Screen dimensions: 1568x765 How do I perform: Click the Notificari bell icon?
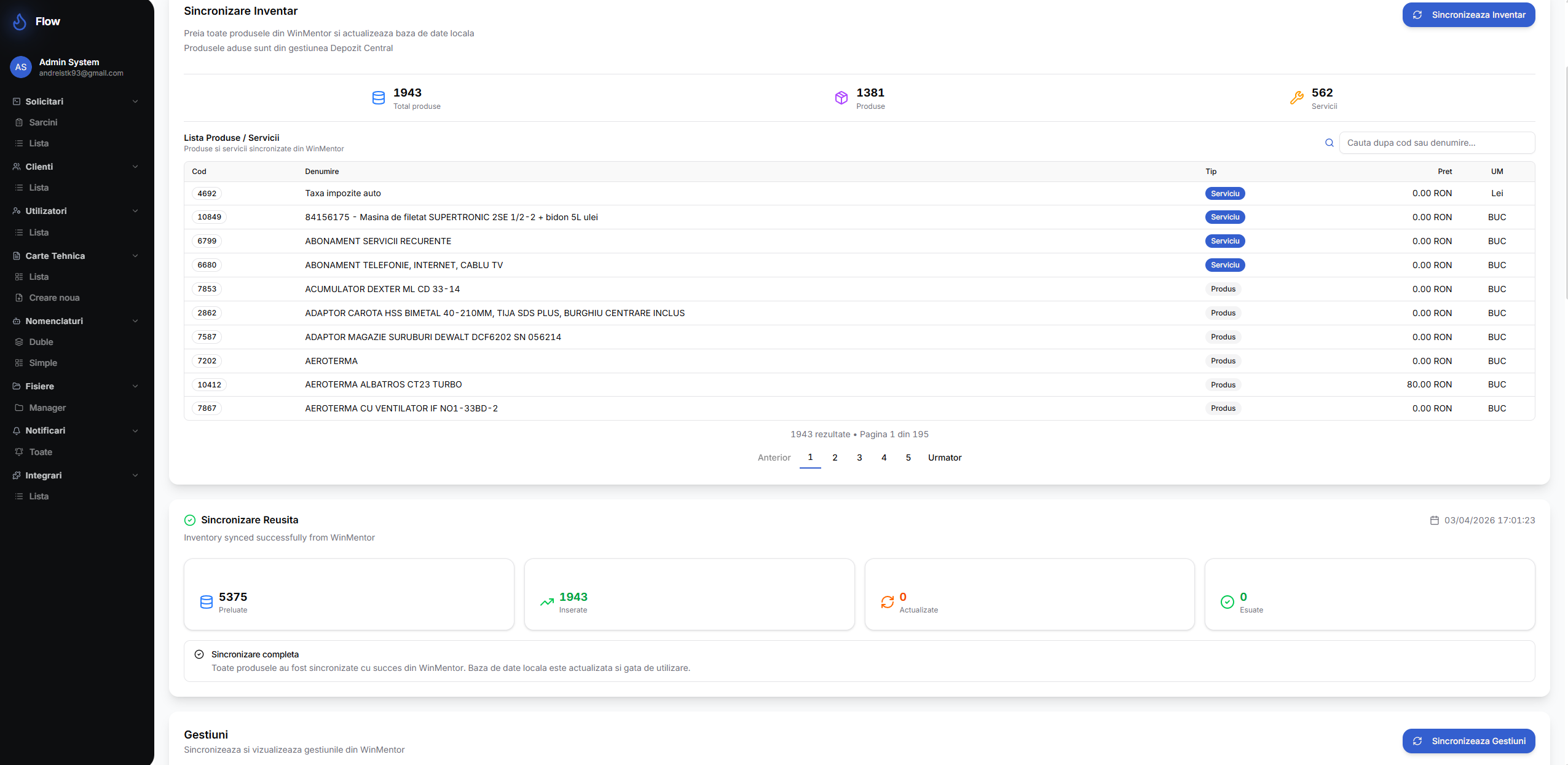point(17,430)
